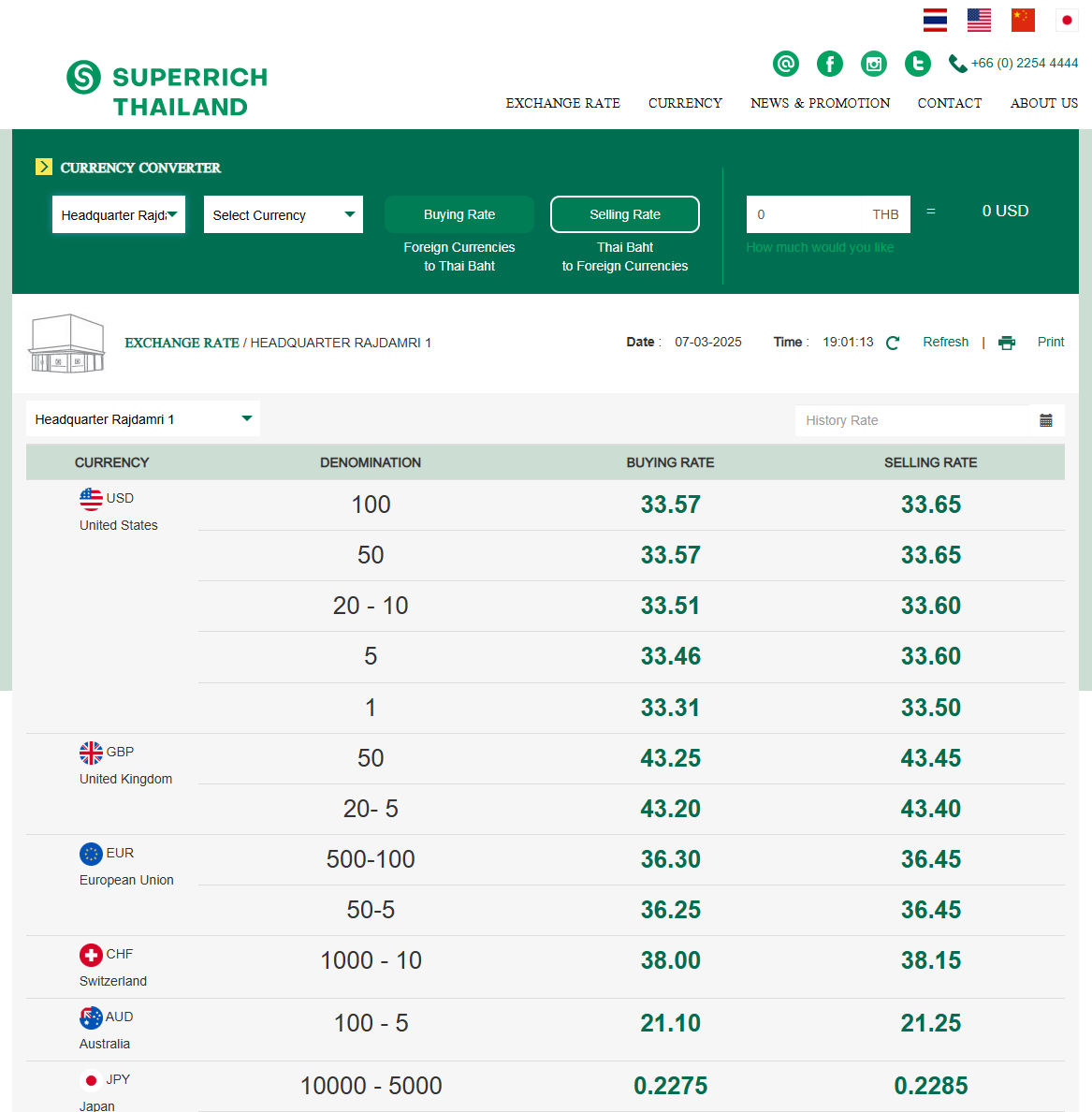Click the THB amount input field
The height and width of the screenshot is (1112, 1092).
point(828,214)
